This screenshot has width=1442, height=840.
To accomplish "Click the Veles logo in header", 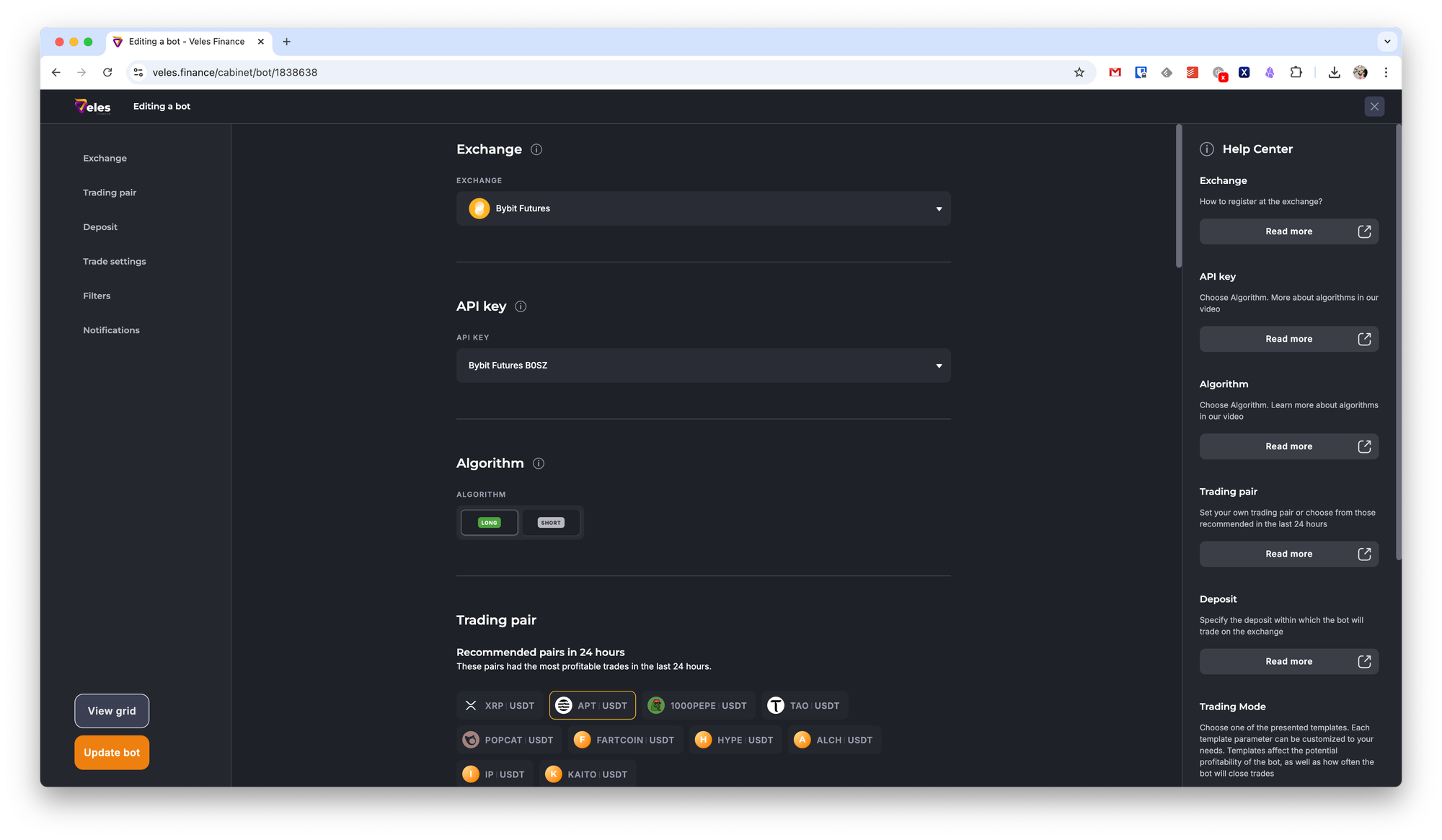I will click(x=93, y=107).
